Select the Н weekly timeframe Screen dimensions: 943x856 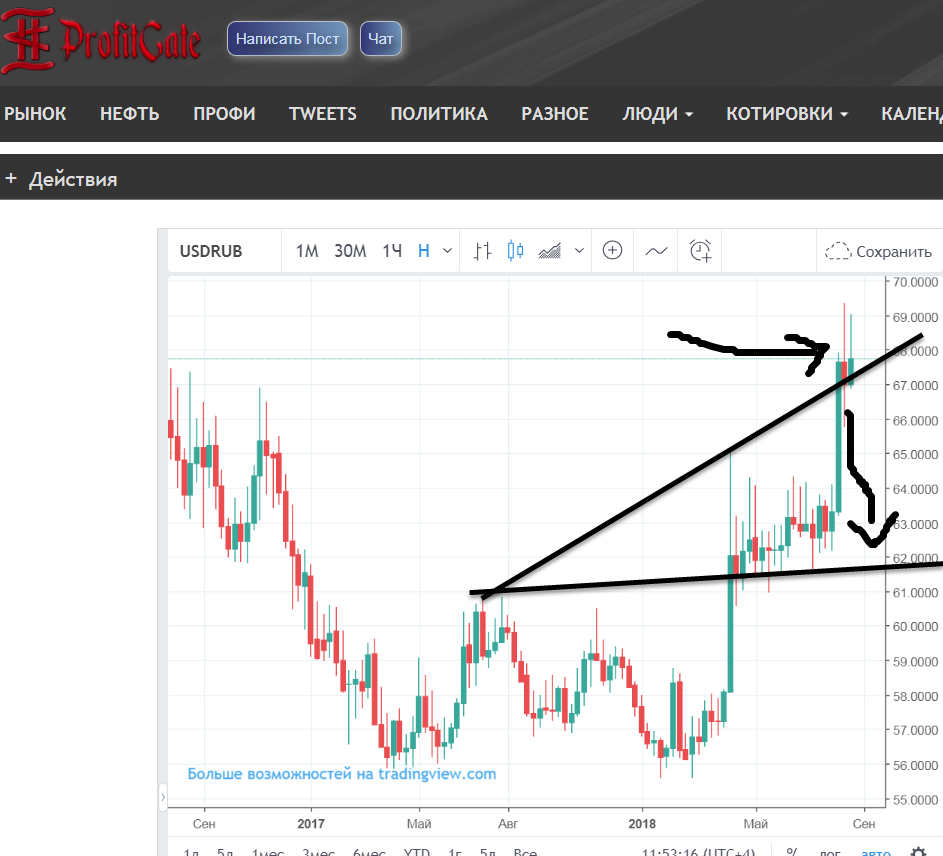[x=423, y=251]
